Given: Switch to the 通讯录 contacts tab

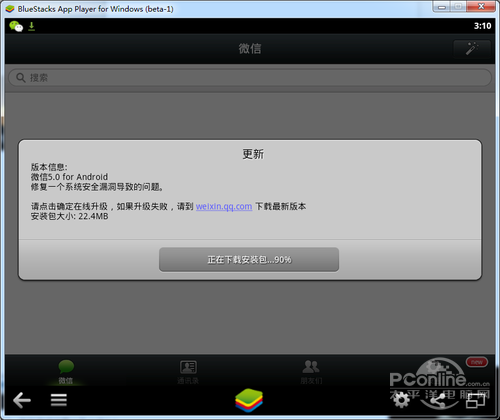Looking at the screenshot, I should click(x=188, y=372).
